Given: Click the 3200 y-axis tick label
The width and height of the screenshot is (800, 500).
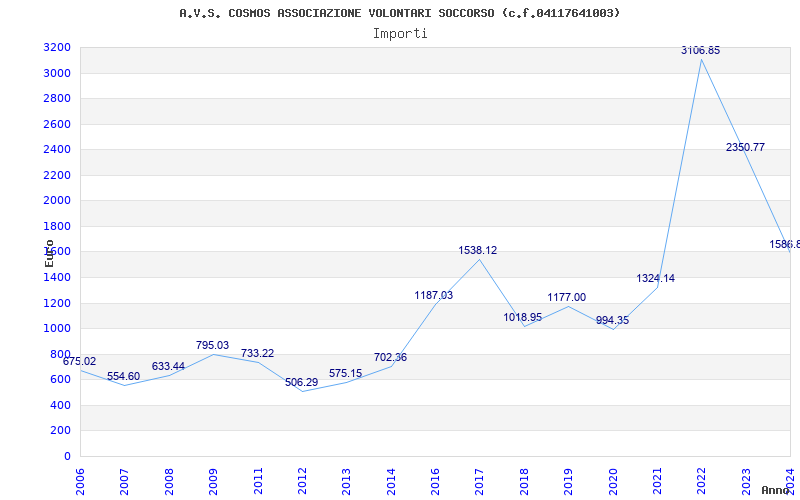Looking at the screenshot, I should (57, 48).
